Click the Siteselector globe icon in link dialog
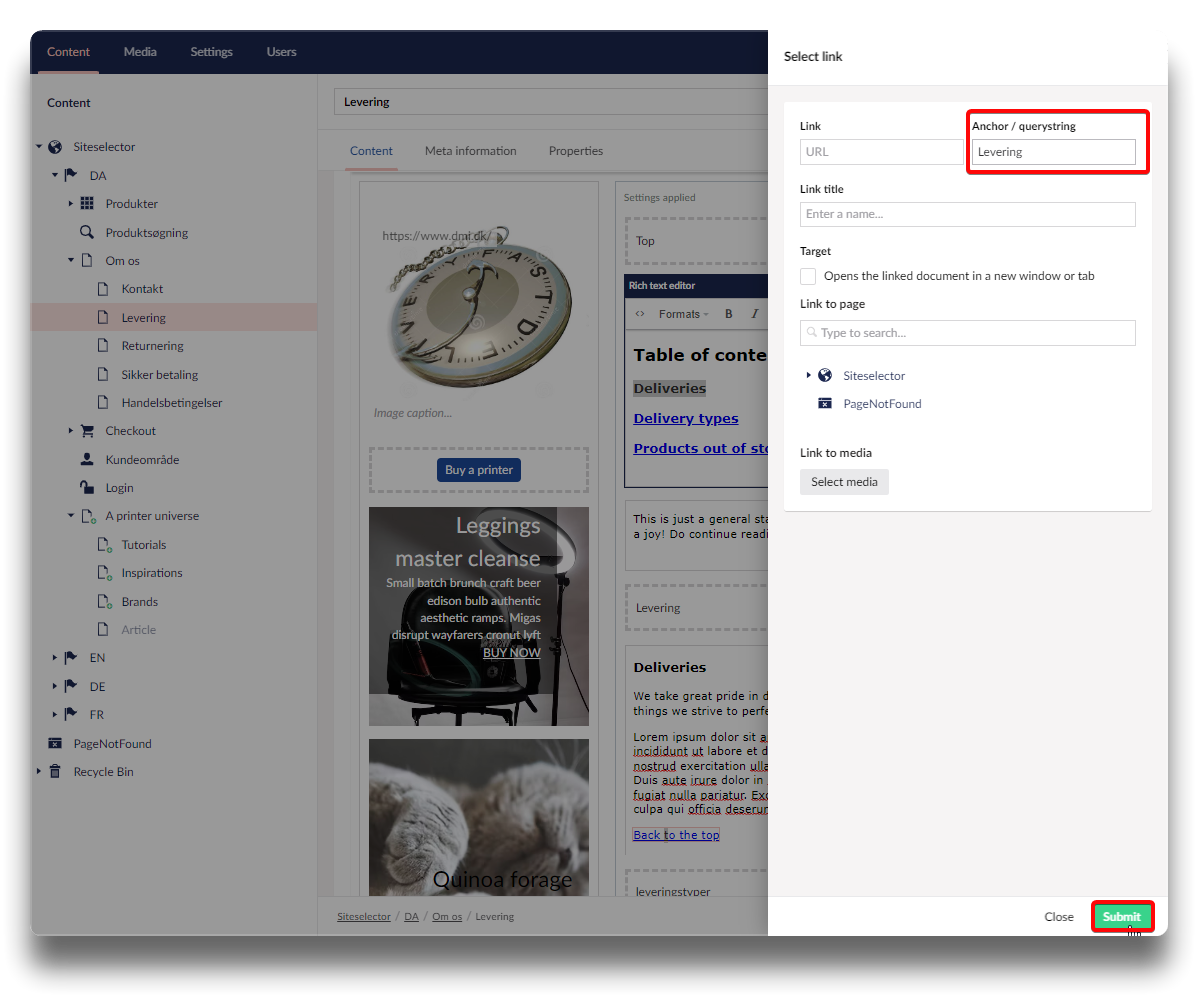The width and height of the screenshot is (1198, 998). [x=825, y=376]
